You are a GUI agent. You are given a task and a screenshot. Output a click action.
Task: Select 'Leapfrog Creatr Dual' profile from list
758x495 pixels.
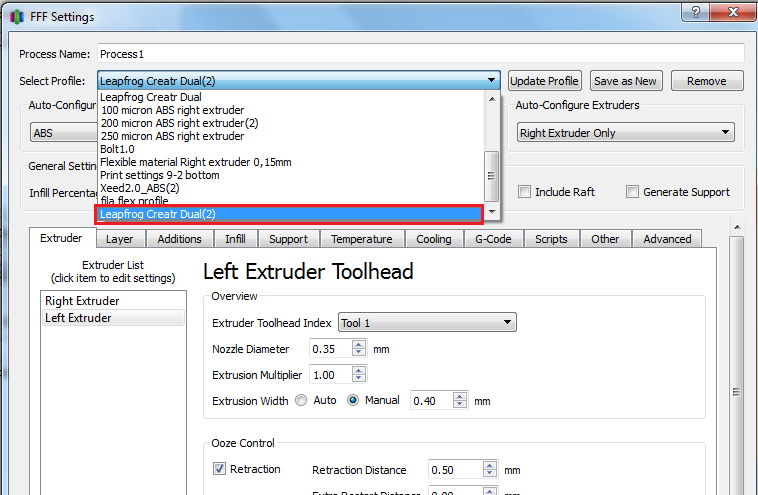pyautogui.click(x=291, y=97)
